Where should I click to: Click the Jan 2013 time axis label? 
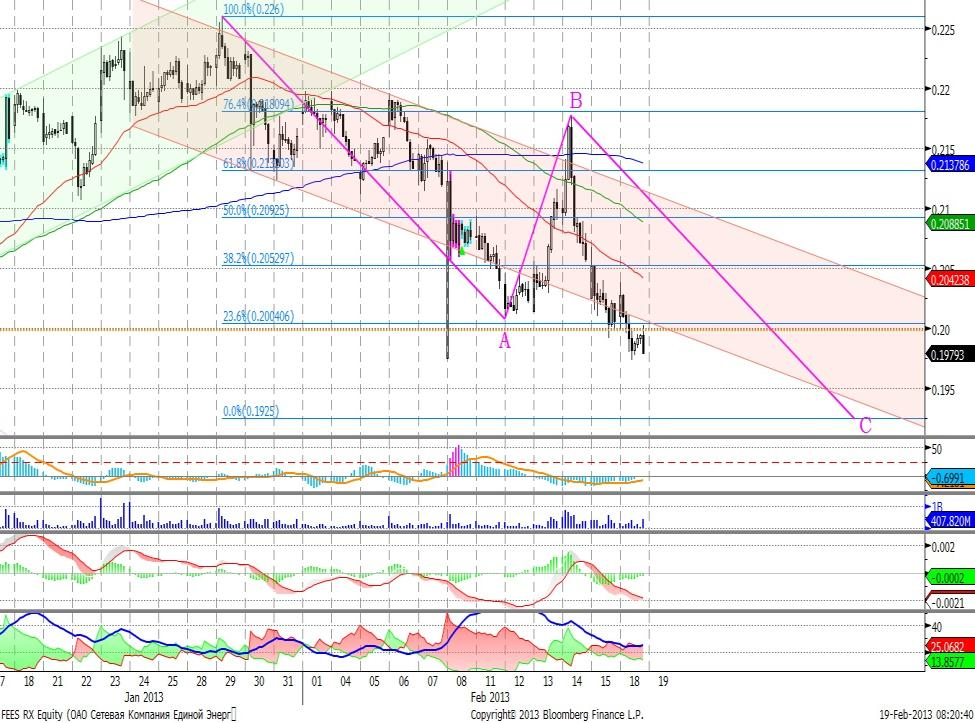coord(145,695)
